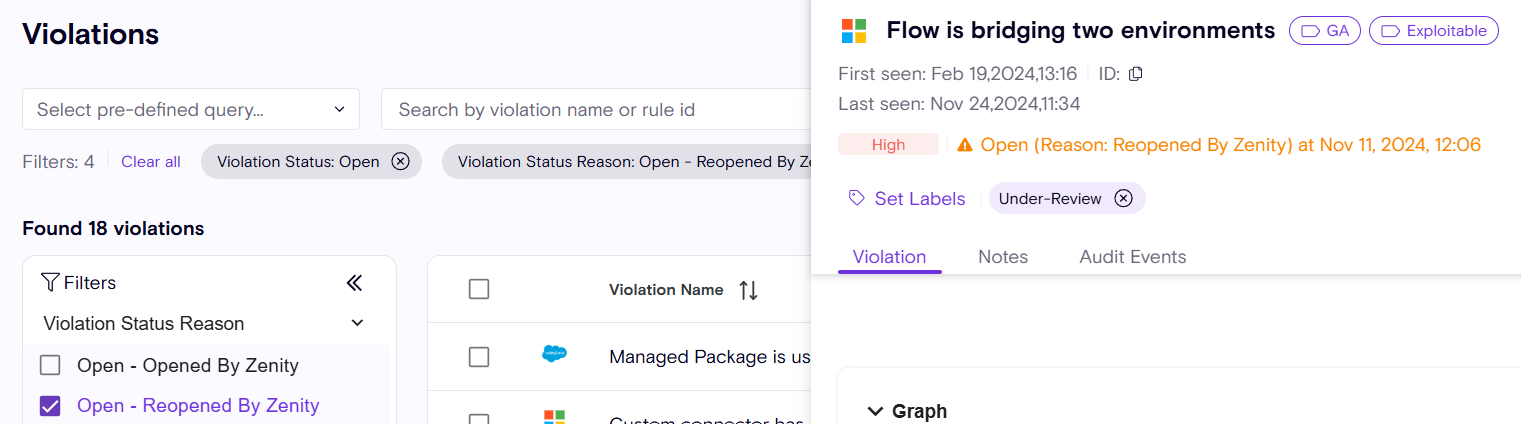Check the Open - Opened By Zenity checkbox
Screen dimensions: 1521x424
[50, 365]
